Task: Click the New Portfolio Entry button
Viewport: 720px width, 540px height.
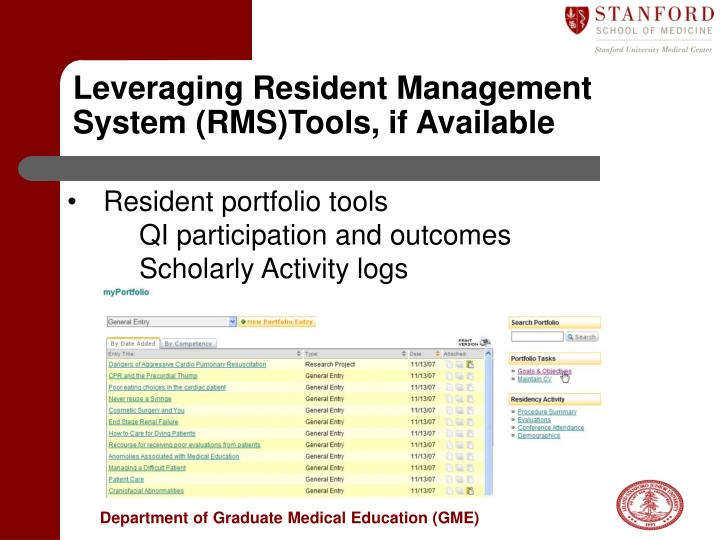Action: 277,322
